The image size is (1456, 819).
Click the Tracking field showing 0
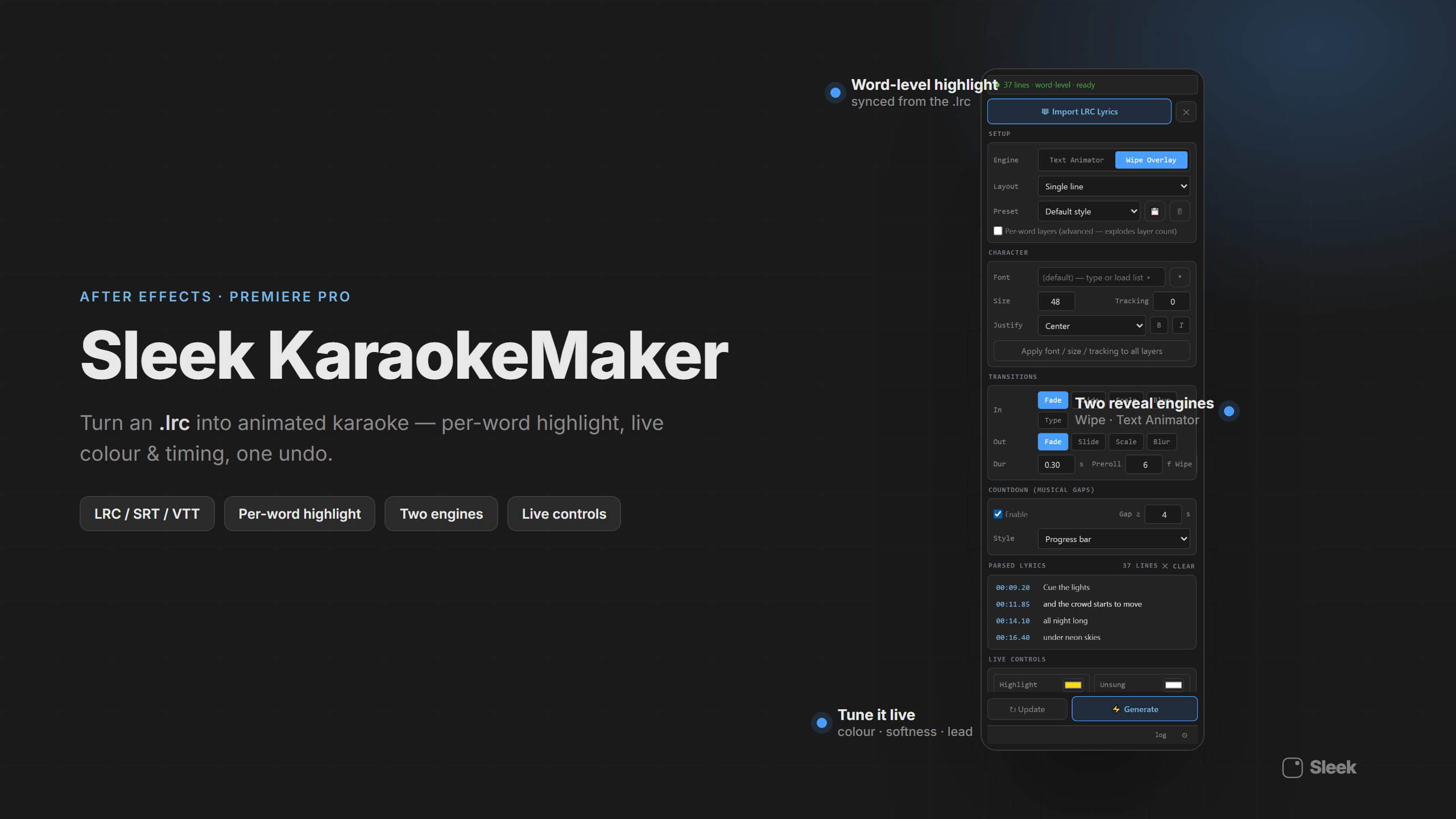[1171, 301]
